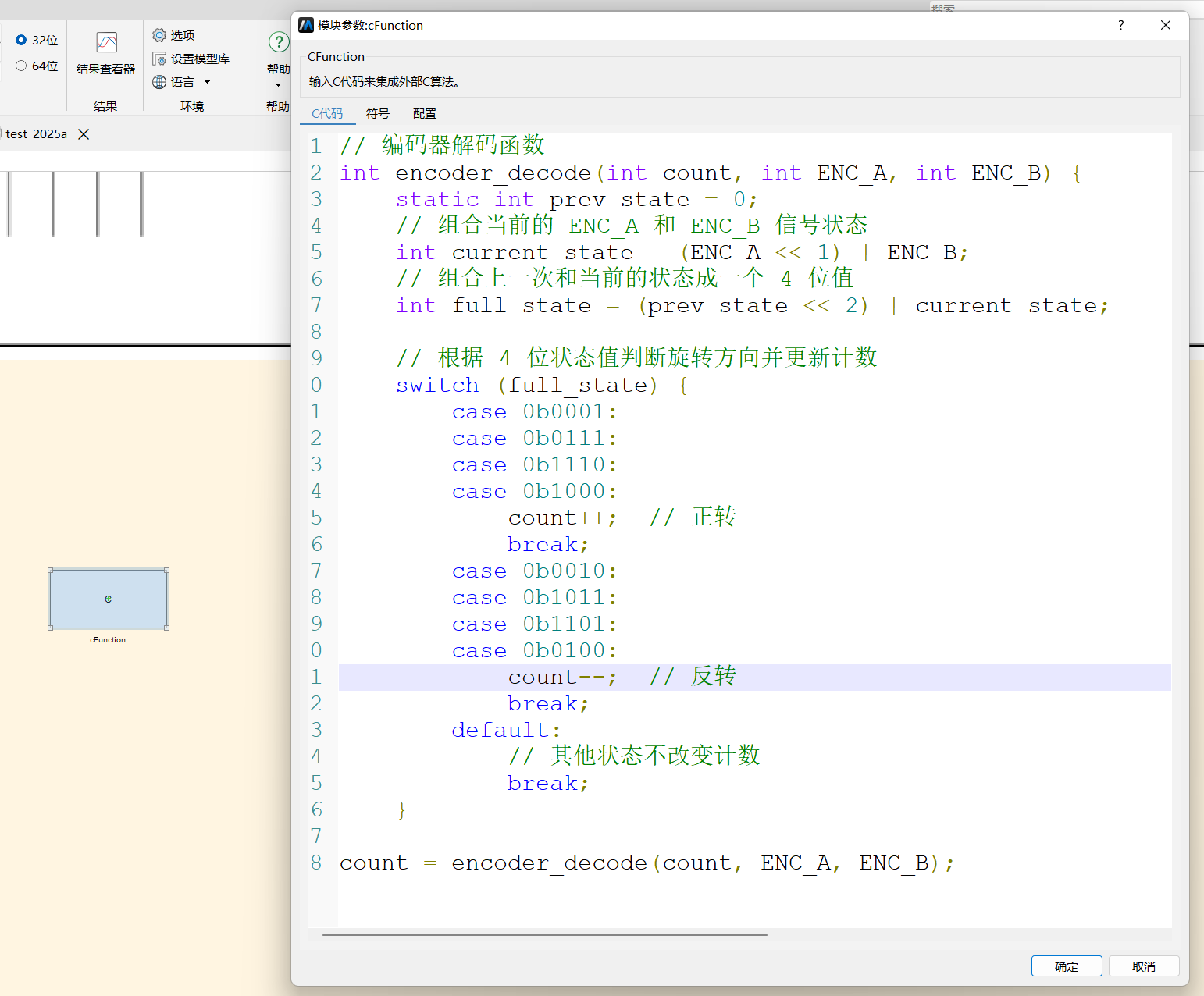Viewport: 1204px width, 996px height.
Task: Click the '// 根据 4 位状态值判断旋转方向并更新计数' comment
Action: click(x=637, y=359)
